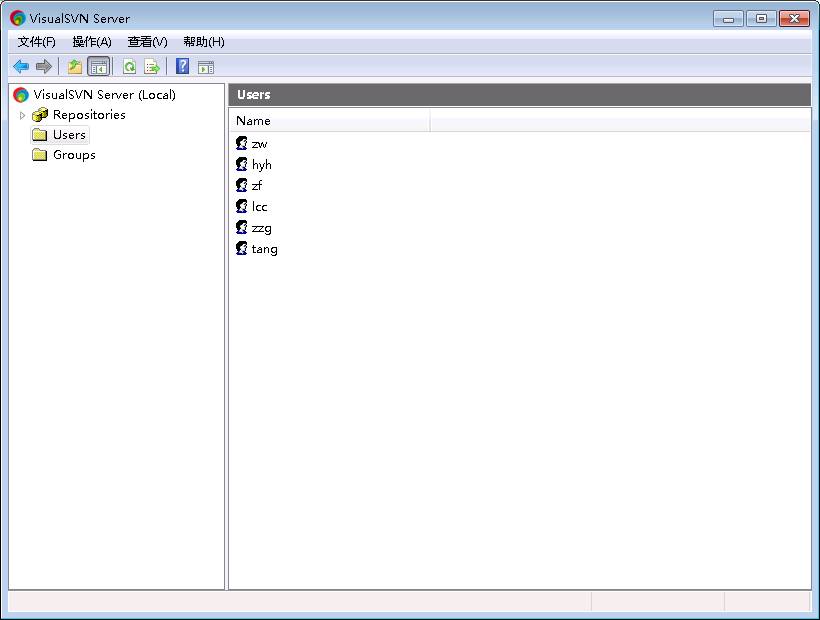Click the Repositories icon in tree
Screen dimensions: 820x620
[40, 114]
